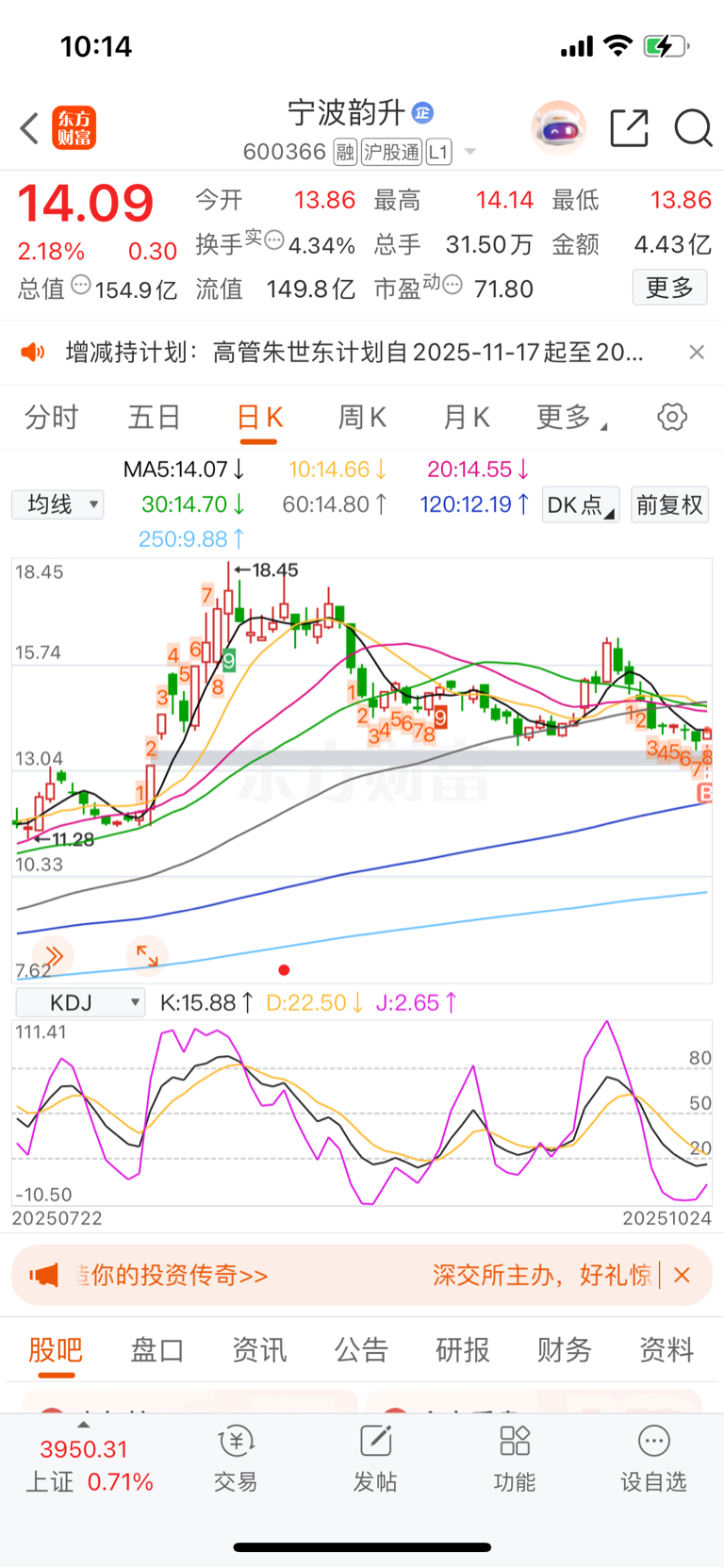Tap the 换手 实 info circle

tap(274, 240)
